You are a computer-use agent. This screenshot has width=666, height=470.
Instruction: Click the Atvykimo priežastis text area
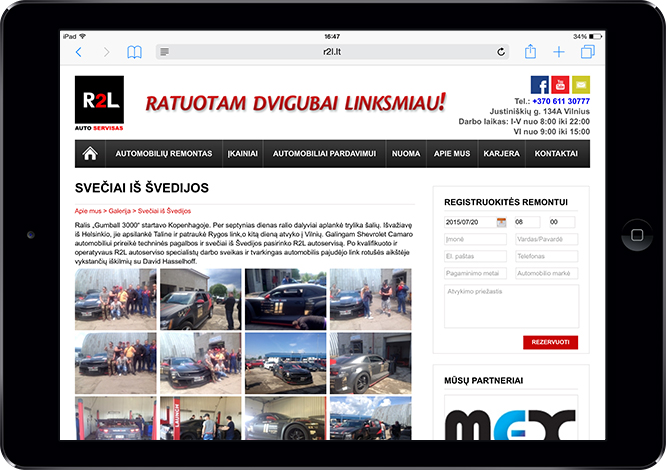coord(511,307)
